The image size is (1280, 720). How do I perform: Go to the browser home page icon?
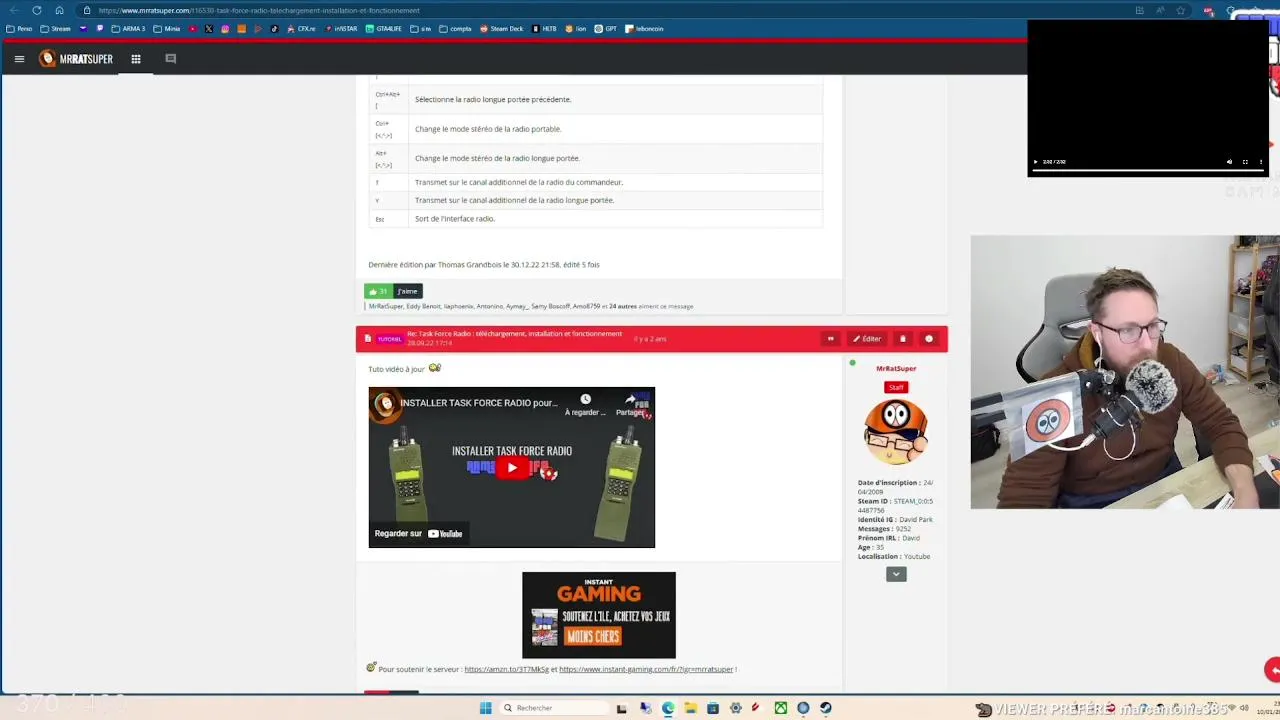[59, 10]
